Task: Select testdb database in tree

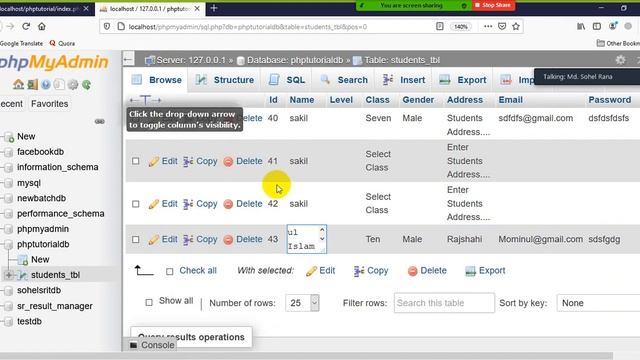Action: (29, 322)
